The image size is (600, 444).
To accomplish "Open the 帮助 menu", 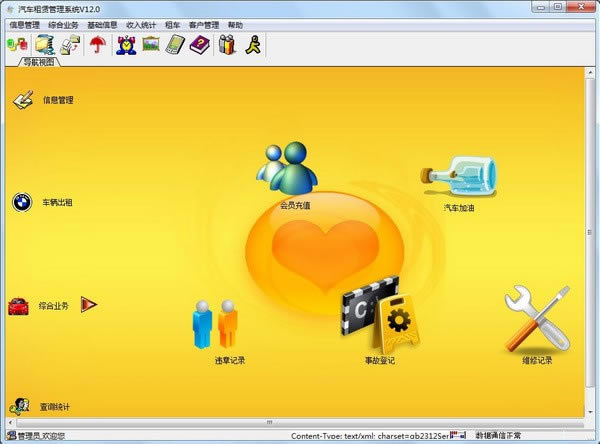I will coord(235,25).
